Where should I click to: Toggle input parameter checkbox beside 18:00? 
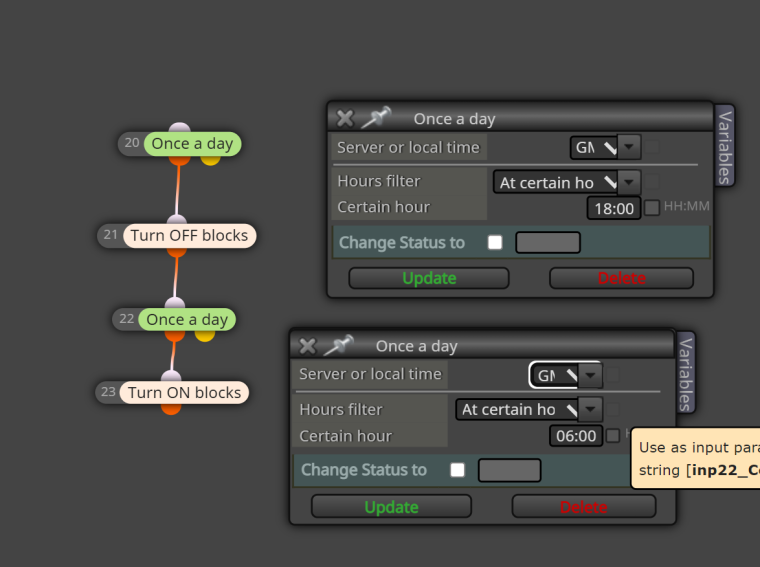click(652, 208)
